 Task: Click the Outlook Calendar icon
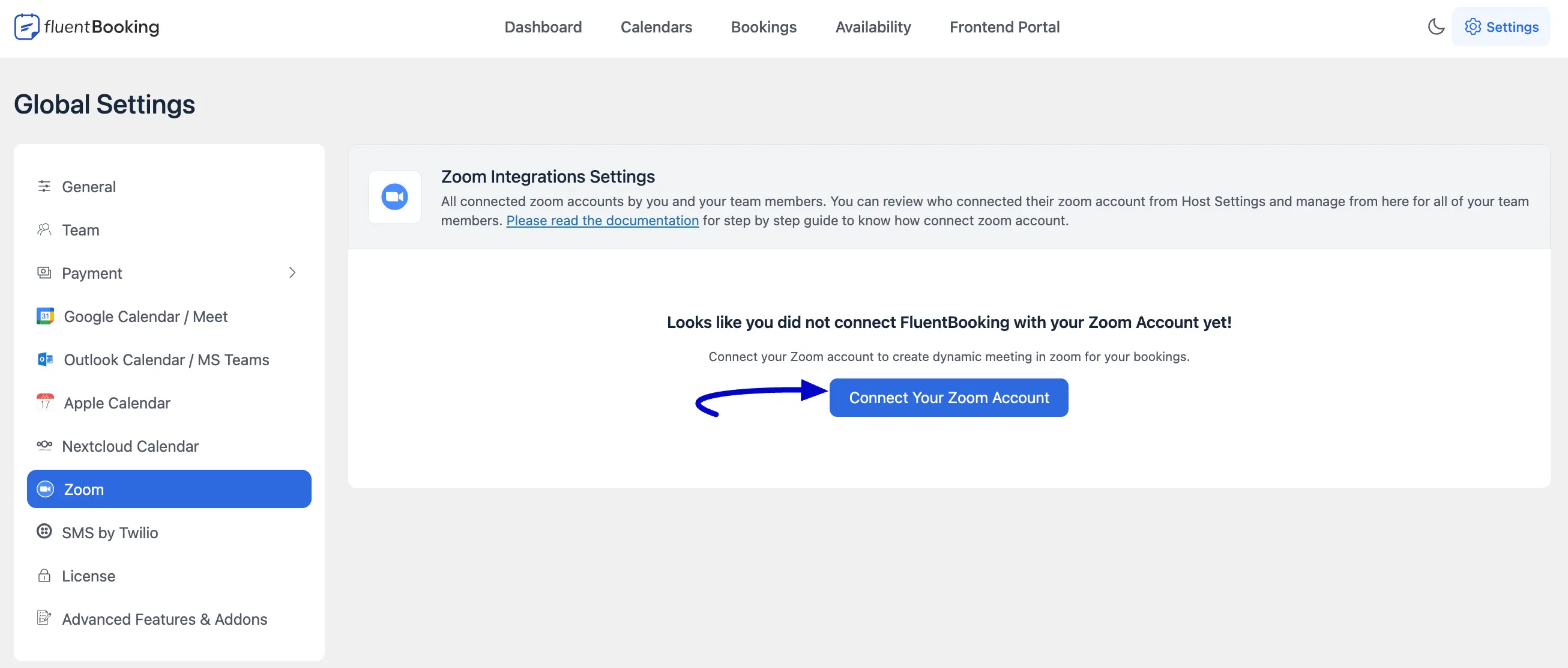pyautogui.click(x=45, y=359)
